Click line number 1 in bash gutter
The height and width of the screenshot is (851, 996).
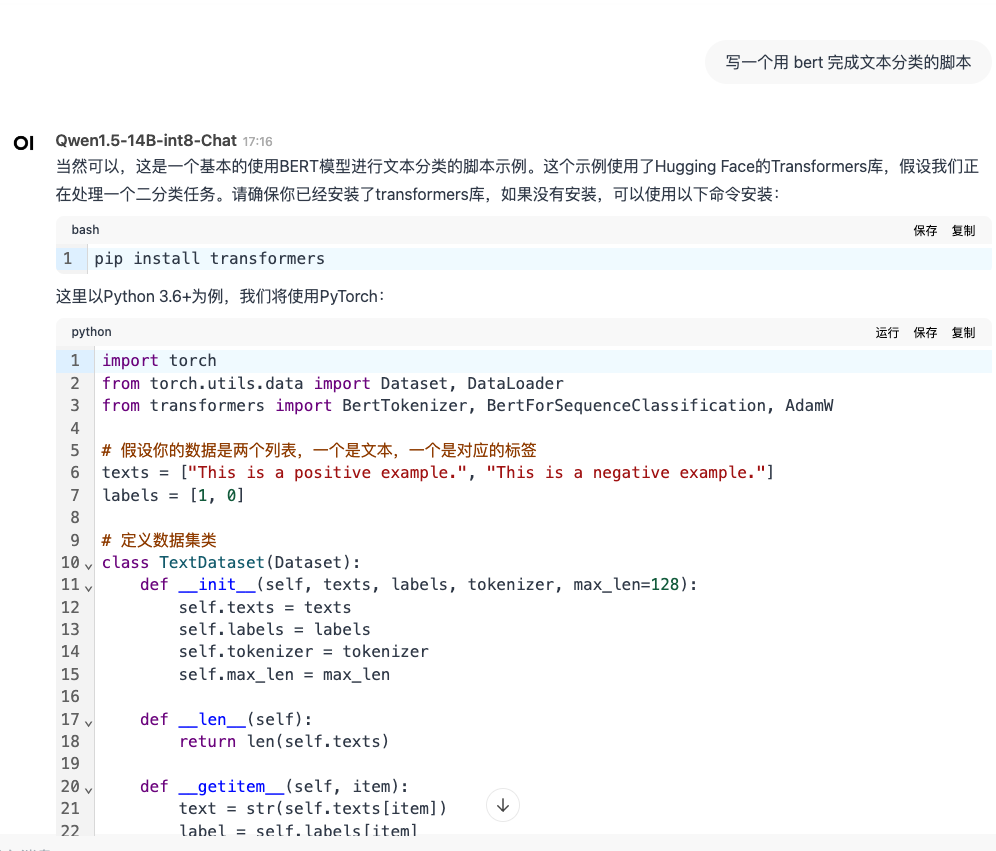coord(67,258)
